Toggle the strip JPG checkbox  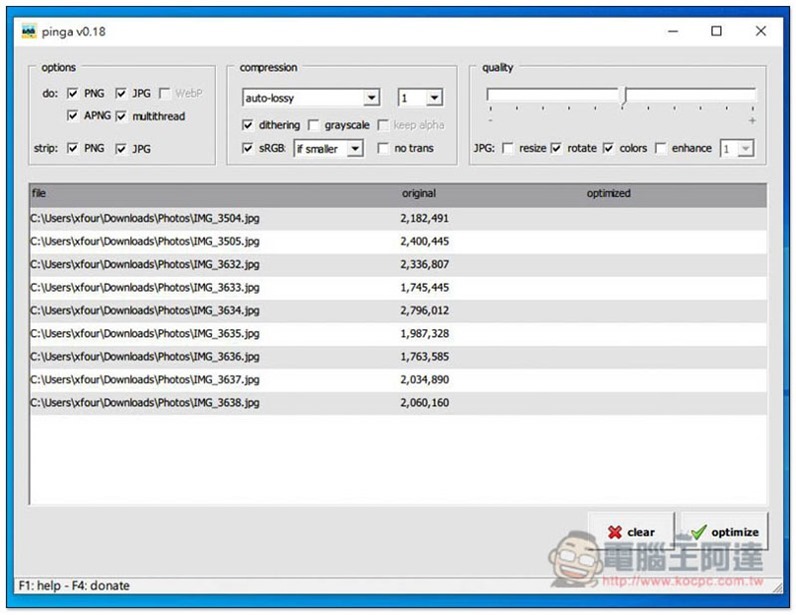coord(121,149)
